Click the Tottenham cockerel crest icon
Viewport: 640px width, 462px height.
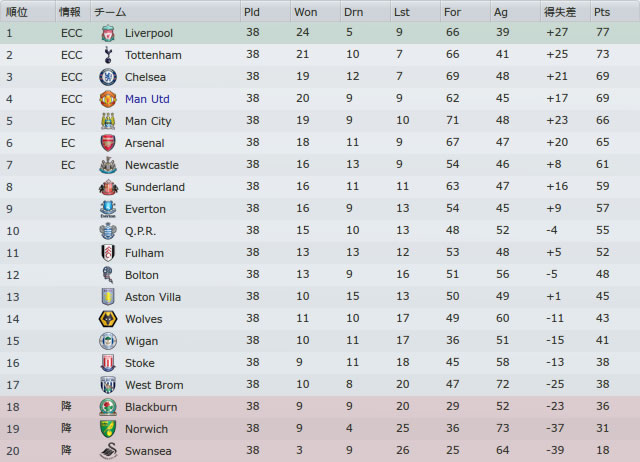pos(108,55)
